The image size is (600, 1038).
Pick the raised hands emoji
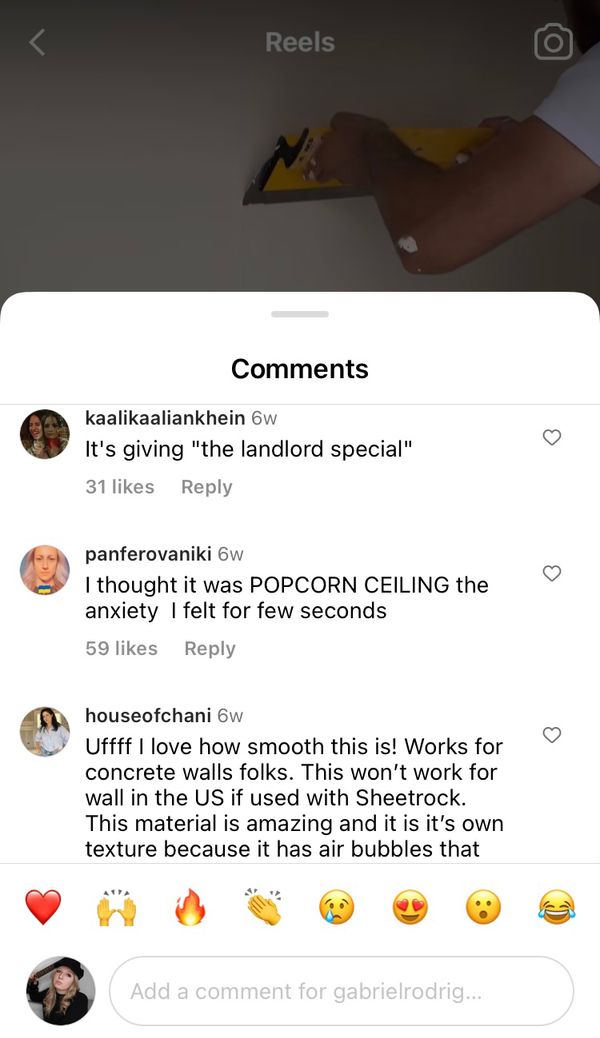pyautogui.click(x=117, y=907)
